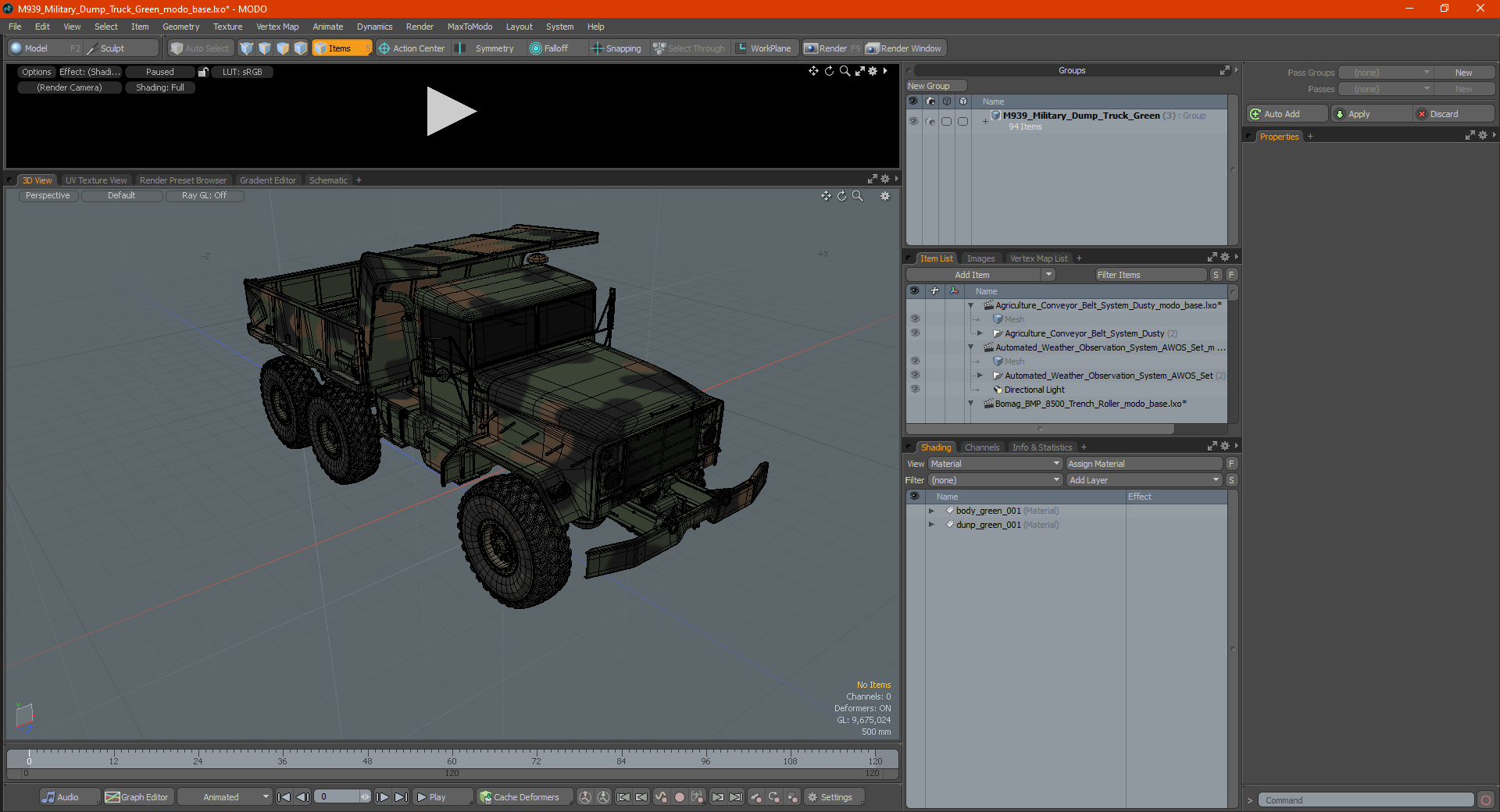1500x812 pixels.
Task: Select Edges selection mode icon
Action: click(x=265, y=48)
